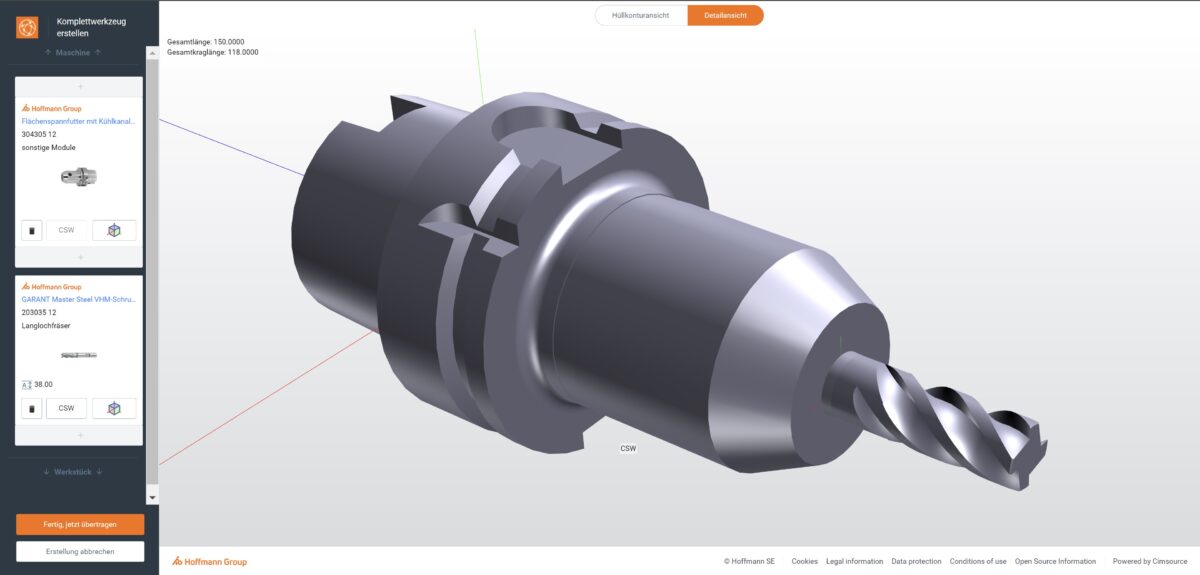Delete the GARANT Master Steel milling cutter

click(31, 408)
